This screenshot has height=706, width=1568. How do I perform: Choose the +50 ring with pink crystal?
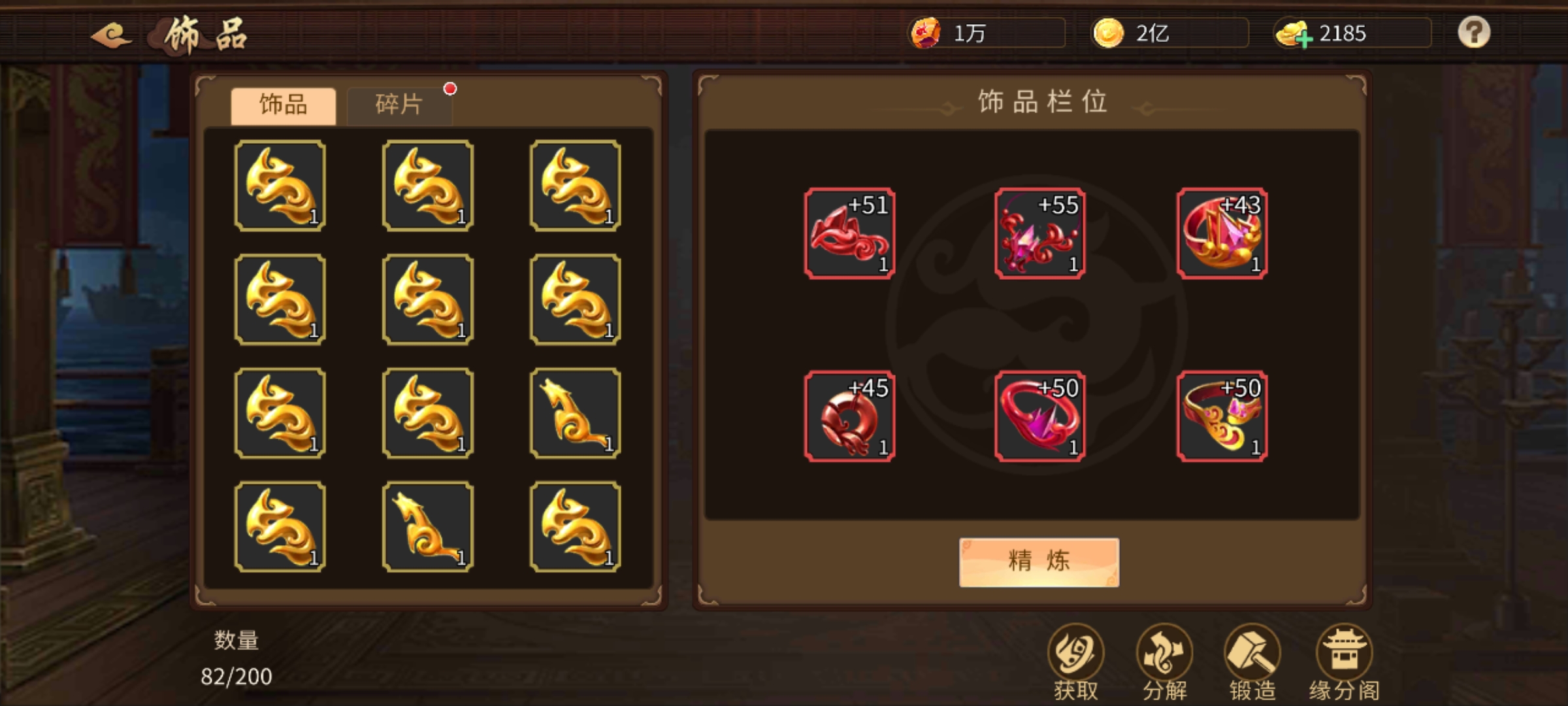coord(1039,416)
